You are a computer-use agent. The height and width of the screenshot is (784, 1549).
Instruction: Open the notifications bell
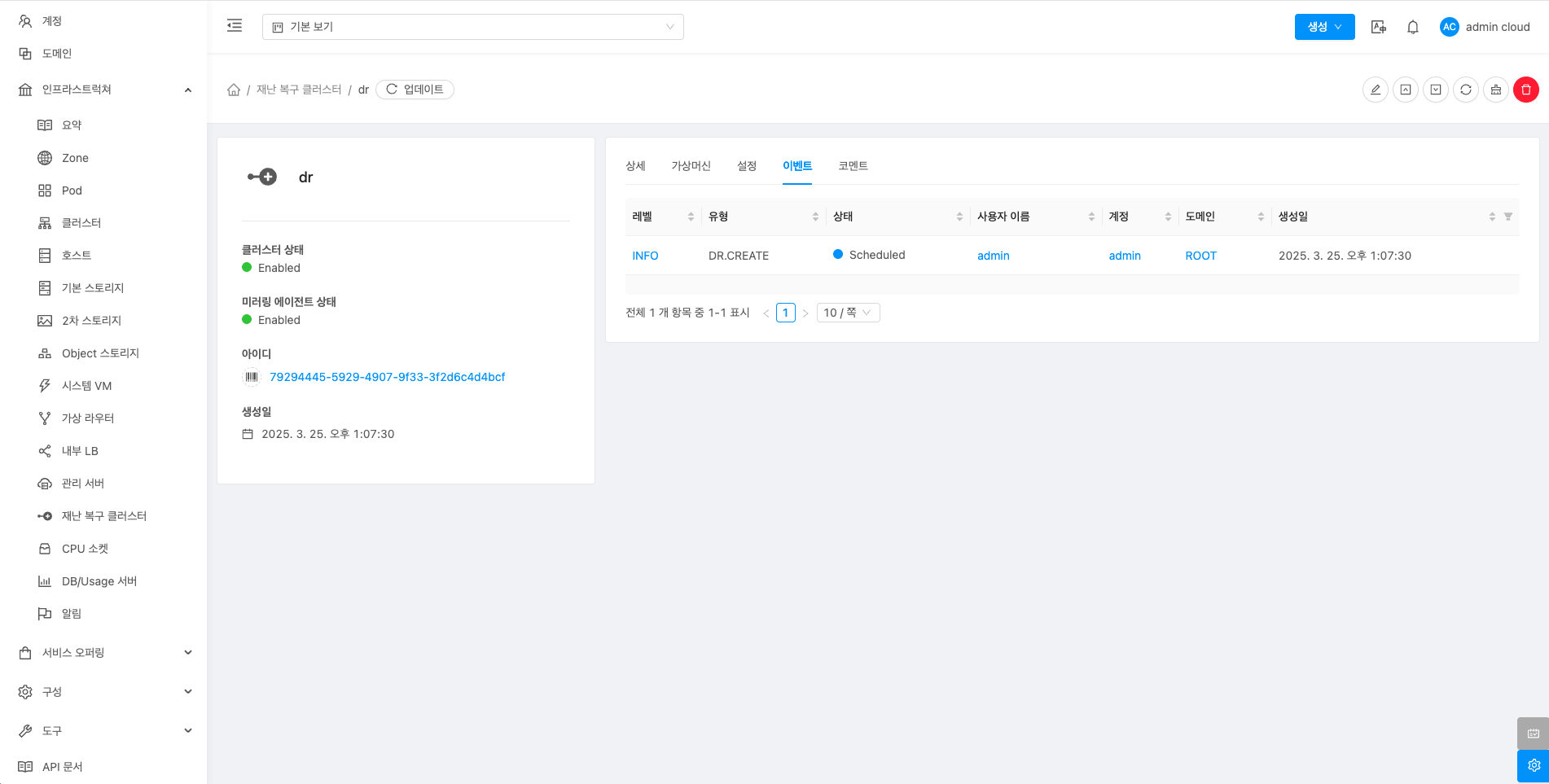click(x=1413, y=27)
